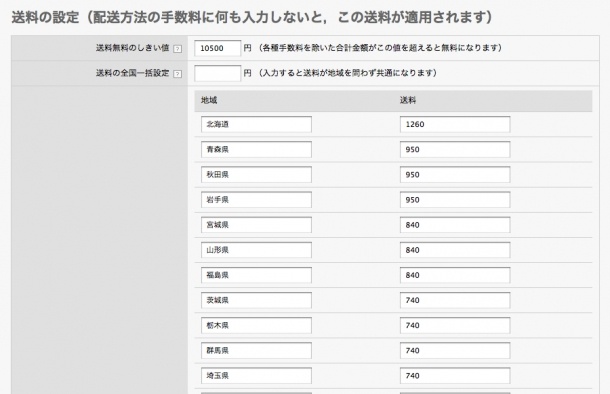Select the empty nationwide shipping fee field

(217, 73)
